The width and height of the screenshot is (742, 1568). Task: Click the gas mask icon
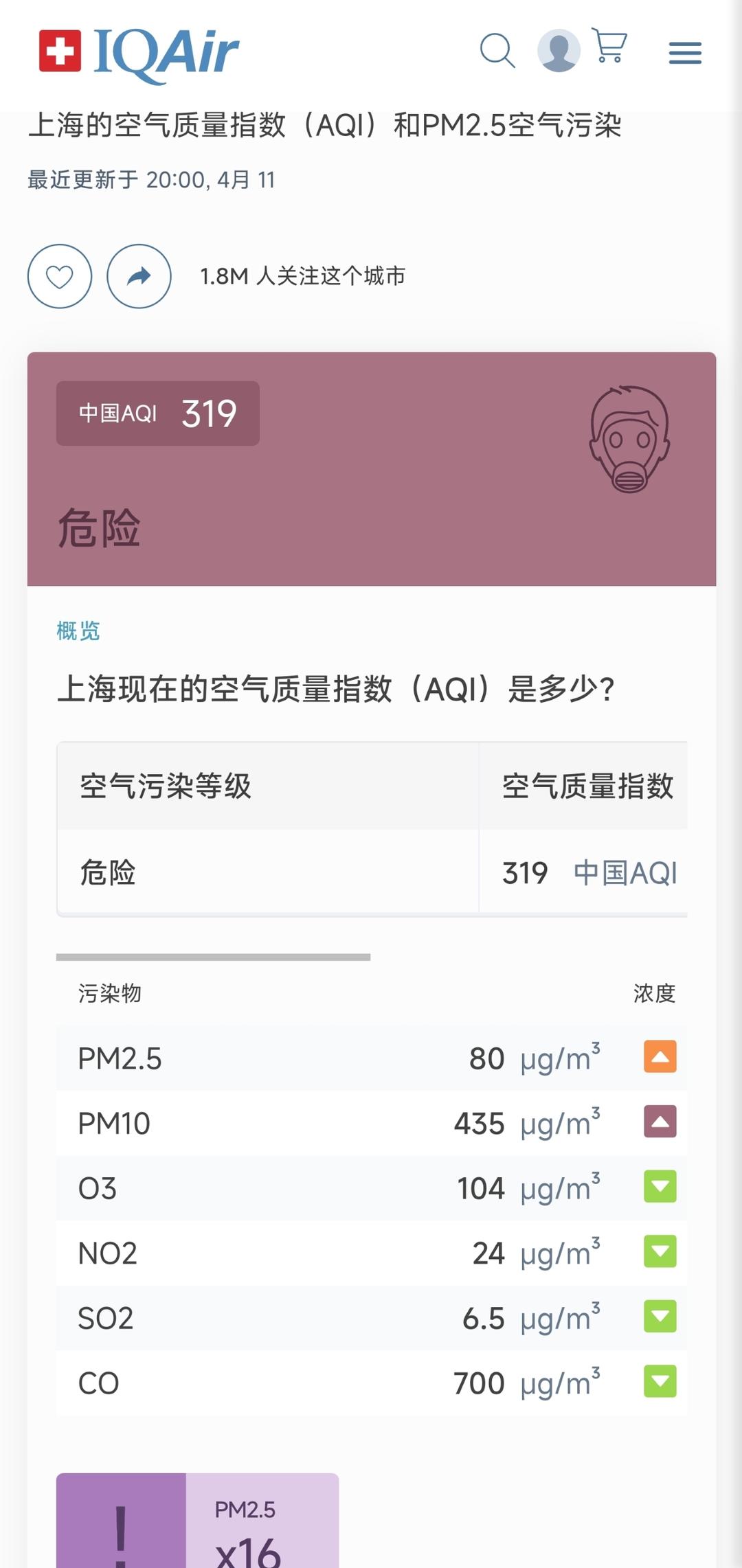coord(629,439)
